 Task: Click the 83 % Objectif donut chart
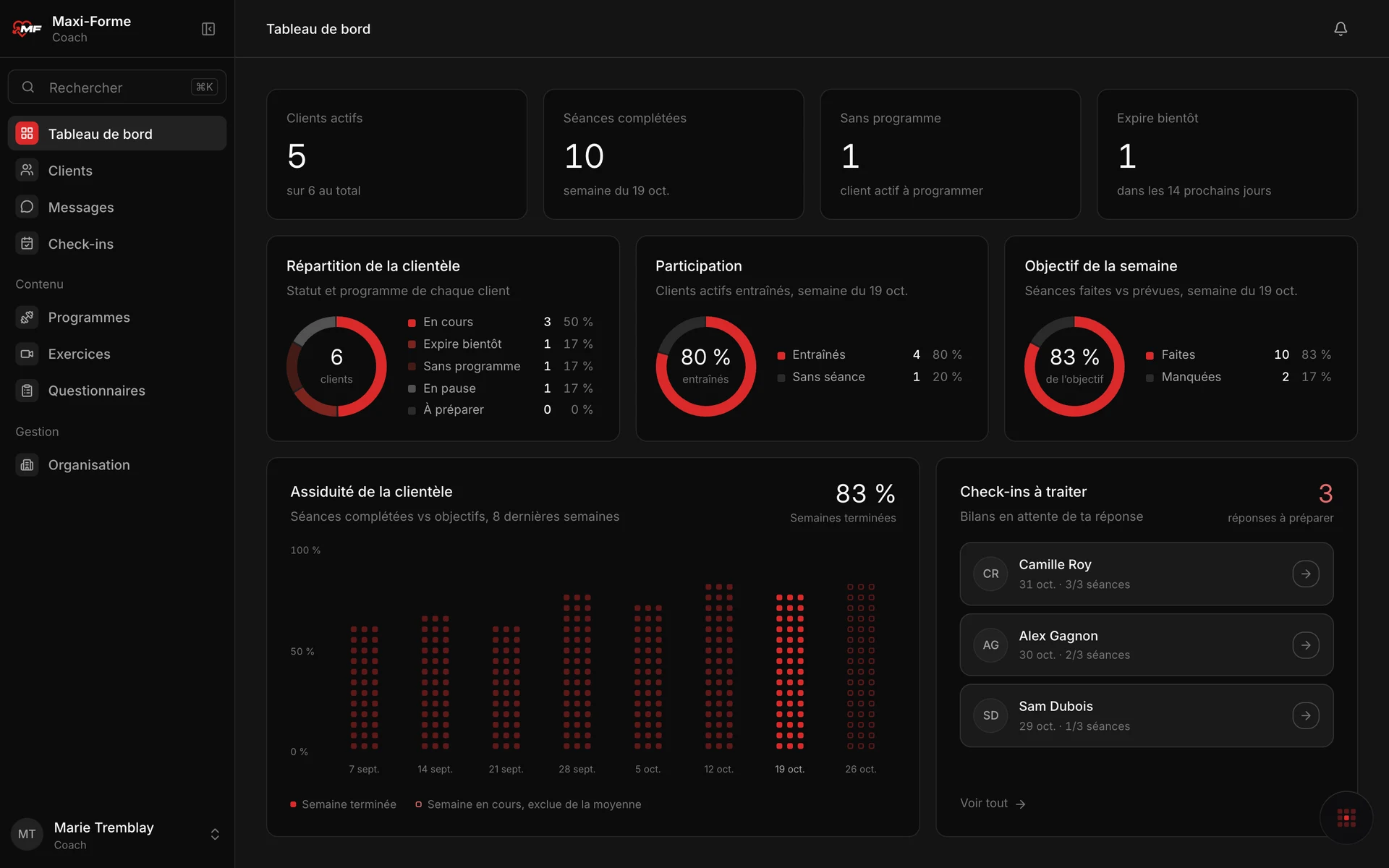(x=1074, y=366)
